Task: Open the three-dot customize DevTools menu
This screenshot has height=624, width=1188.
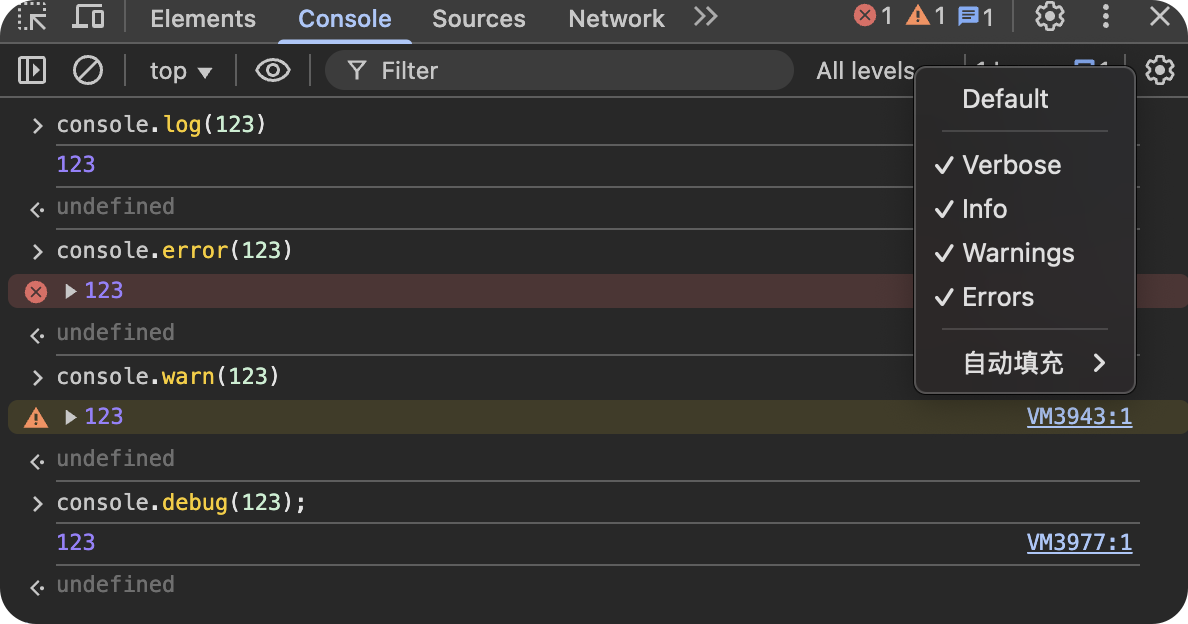Action: (1105, 17)
